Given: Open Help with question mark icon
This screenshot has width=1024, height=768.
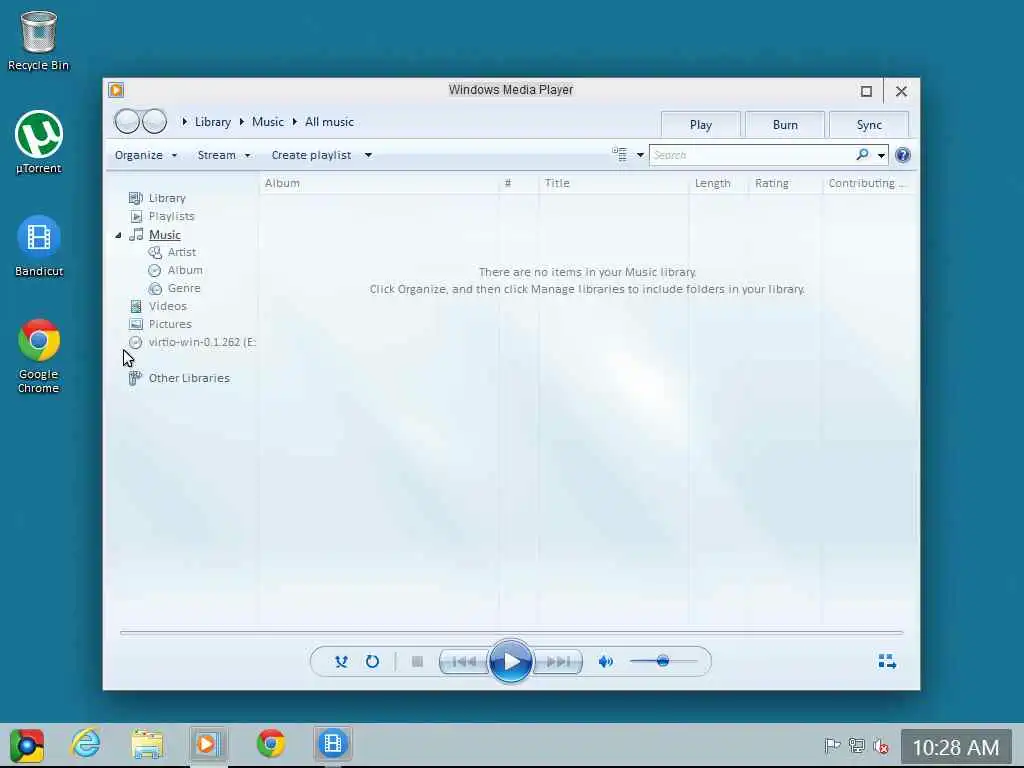Looking at the screenshot, I should pos(903,155).
